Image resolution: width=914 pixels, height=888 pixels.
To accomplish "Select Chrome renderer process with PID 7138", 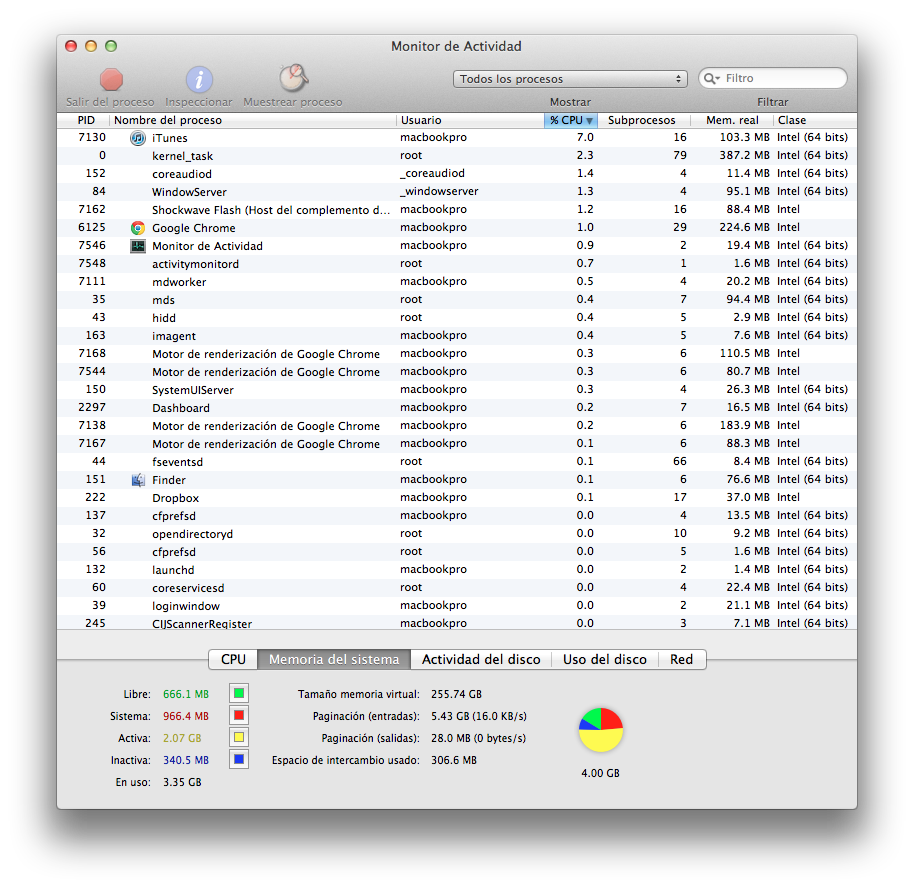I will point(457,426).
